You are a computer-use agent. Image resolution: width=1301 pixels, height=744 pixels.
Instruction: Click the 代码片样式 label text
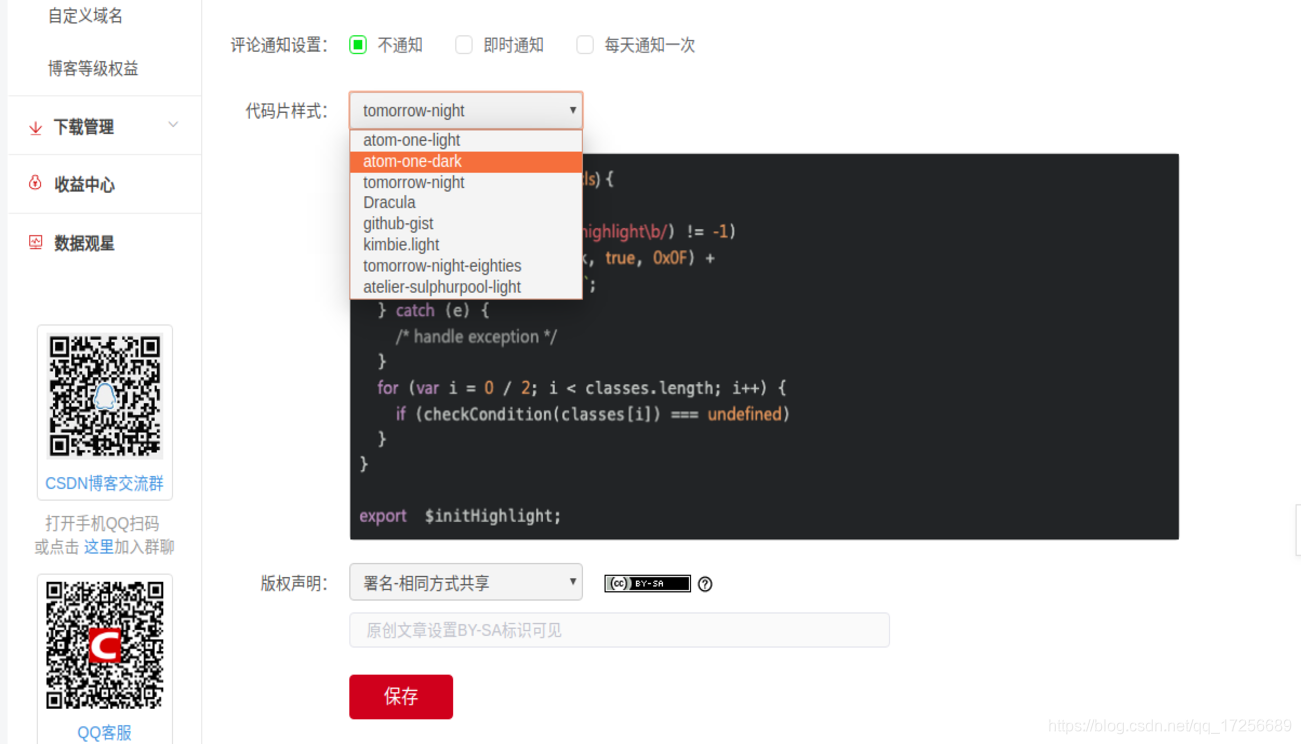[287, 111]
